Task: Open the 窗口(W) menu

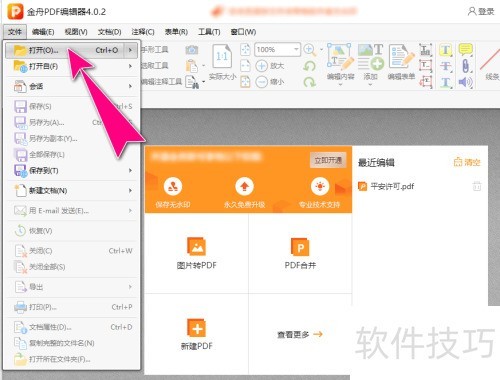Action: (x=243, y=32)
